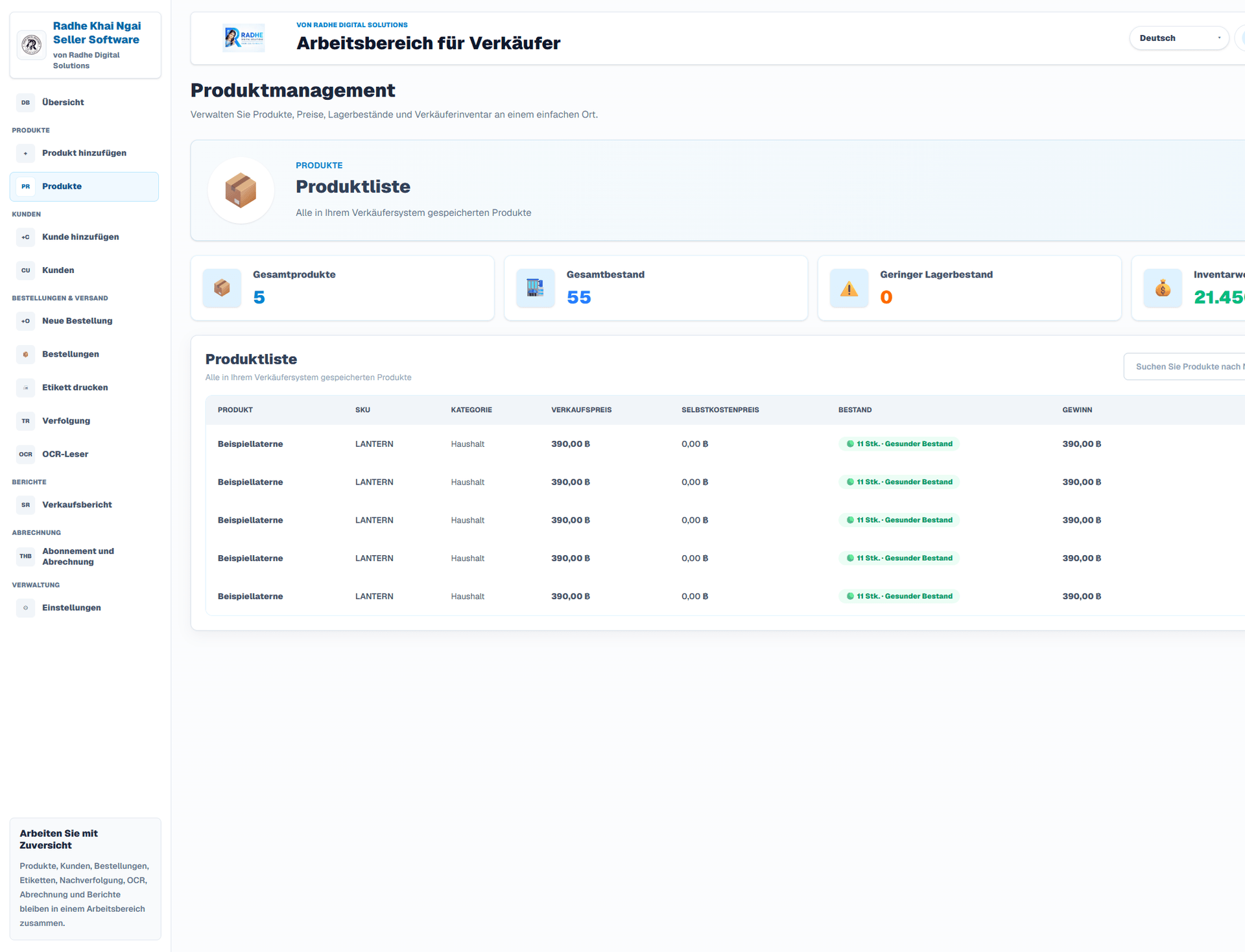Click the Gesamtprodukte box icon
The height and width of the screenshot is (952, 1245).
tap(222, 288)
